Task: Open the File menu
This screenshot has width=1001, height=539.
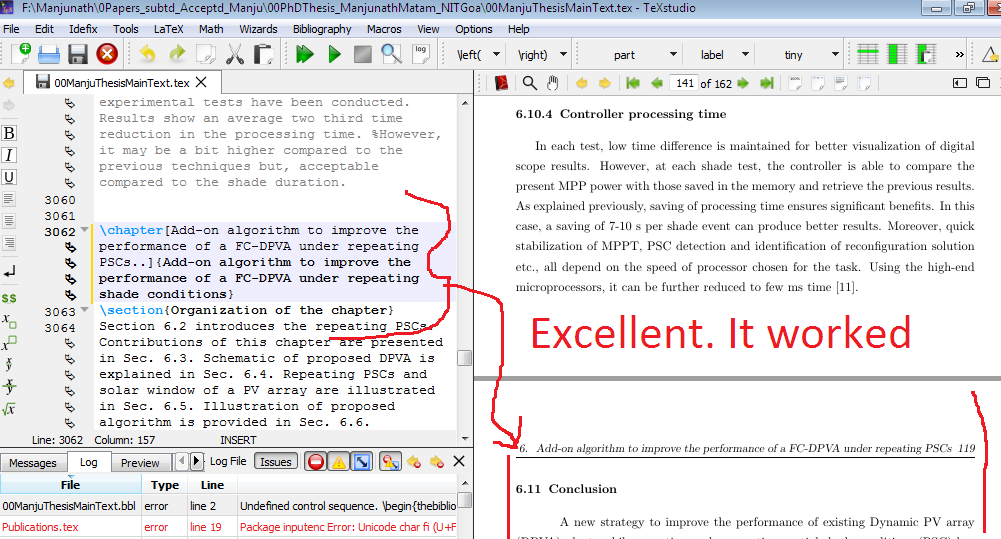Action: [x=11, y=29]
